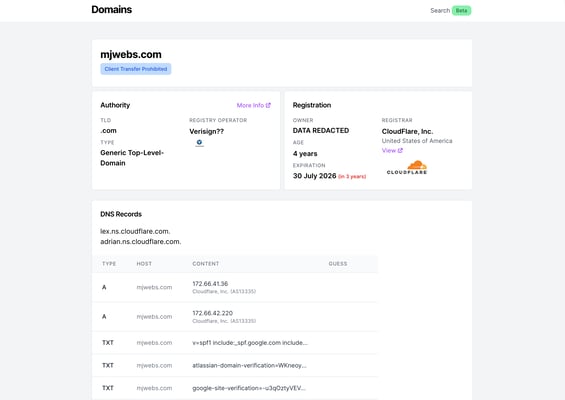The image size is (565, 400).
Task: Click the TYPE column header
Action: coord(109,264)
